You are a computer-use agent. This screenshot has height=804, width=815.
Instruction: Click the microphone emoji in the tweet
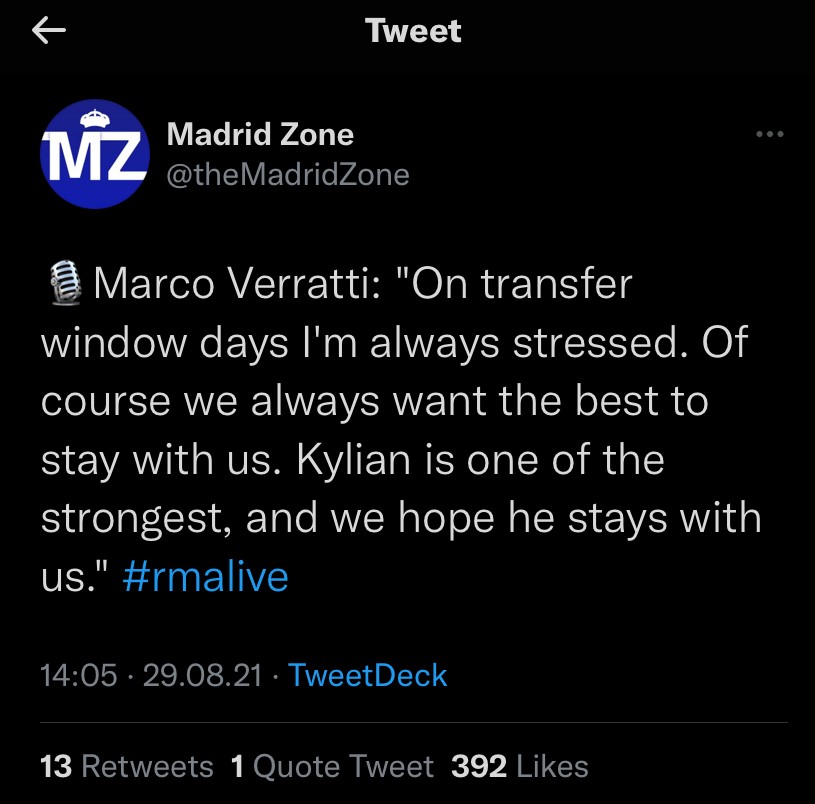pos(64,283)
